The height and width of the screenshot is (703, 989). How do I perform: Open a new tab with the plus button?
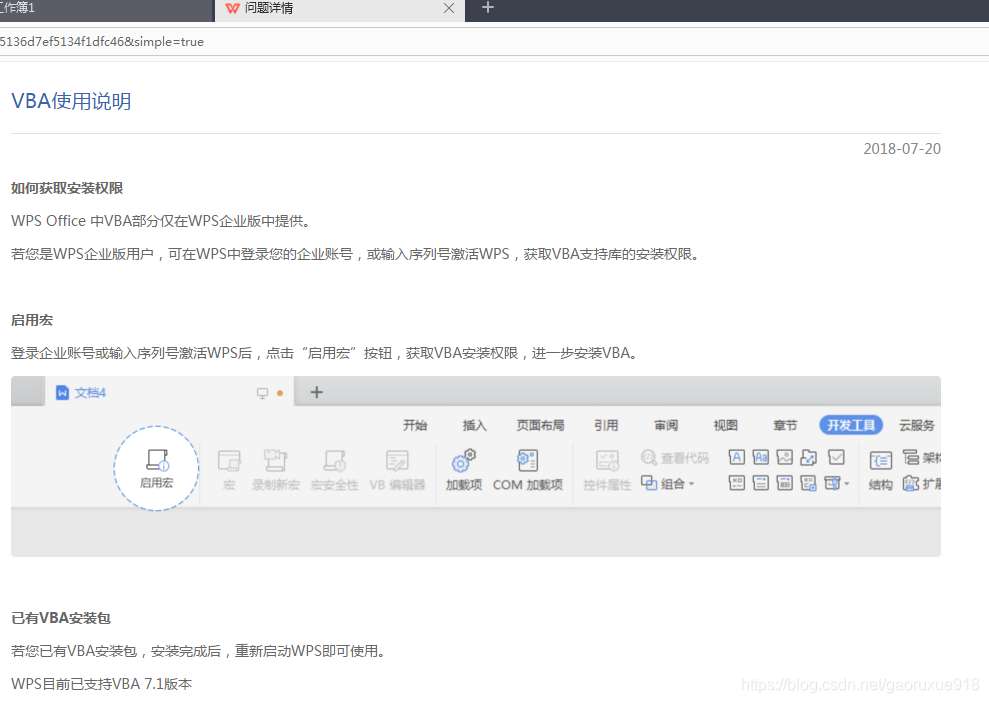488,8
